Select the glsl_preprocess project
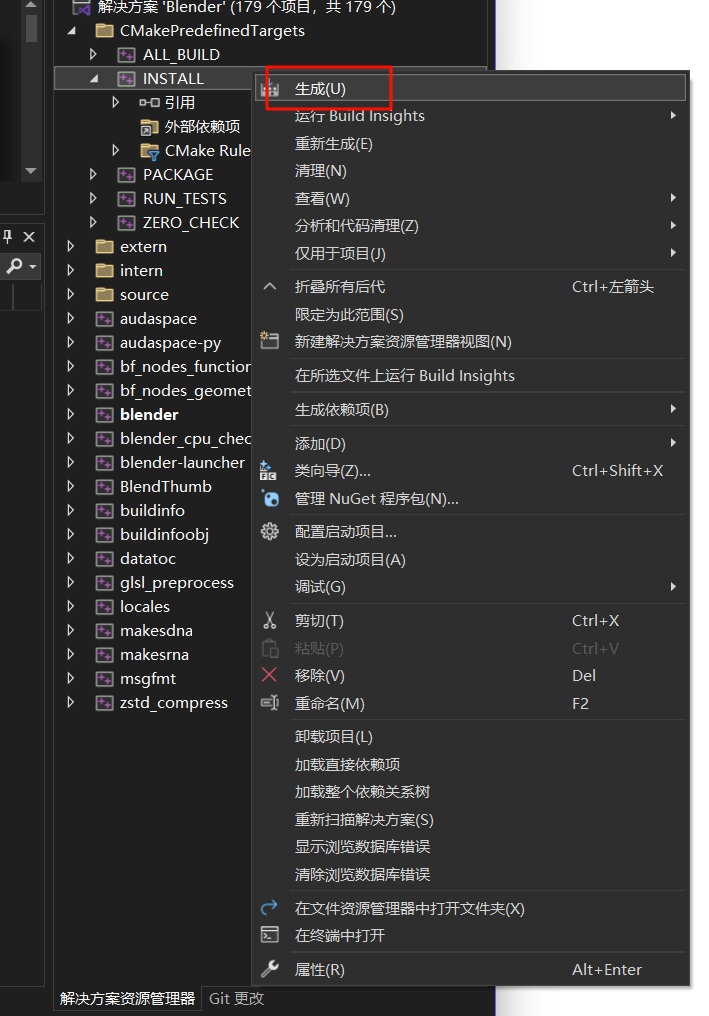 coord(176,583)
